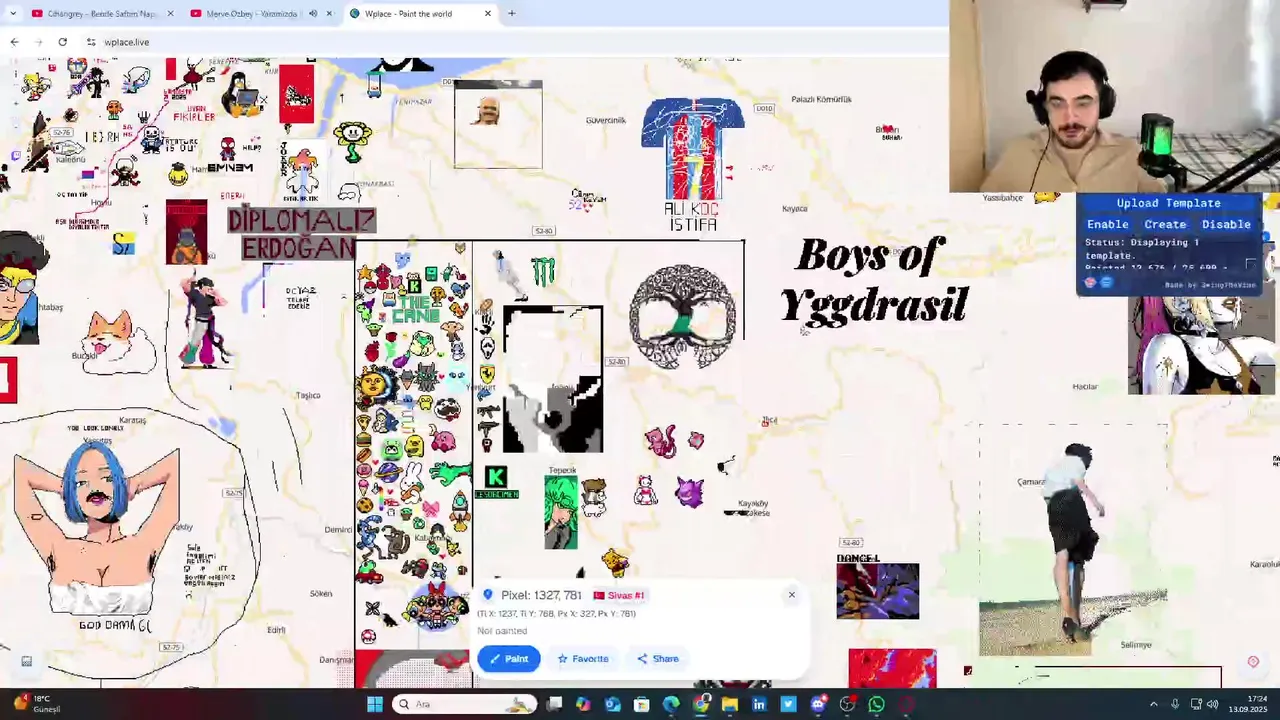The height and width of the screenshot is (720, 1280).
Task: Open Microsoft Edge from the taskbar
Action: 671,705
